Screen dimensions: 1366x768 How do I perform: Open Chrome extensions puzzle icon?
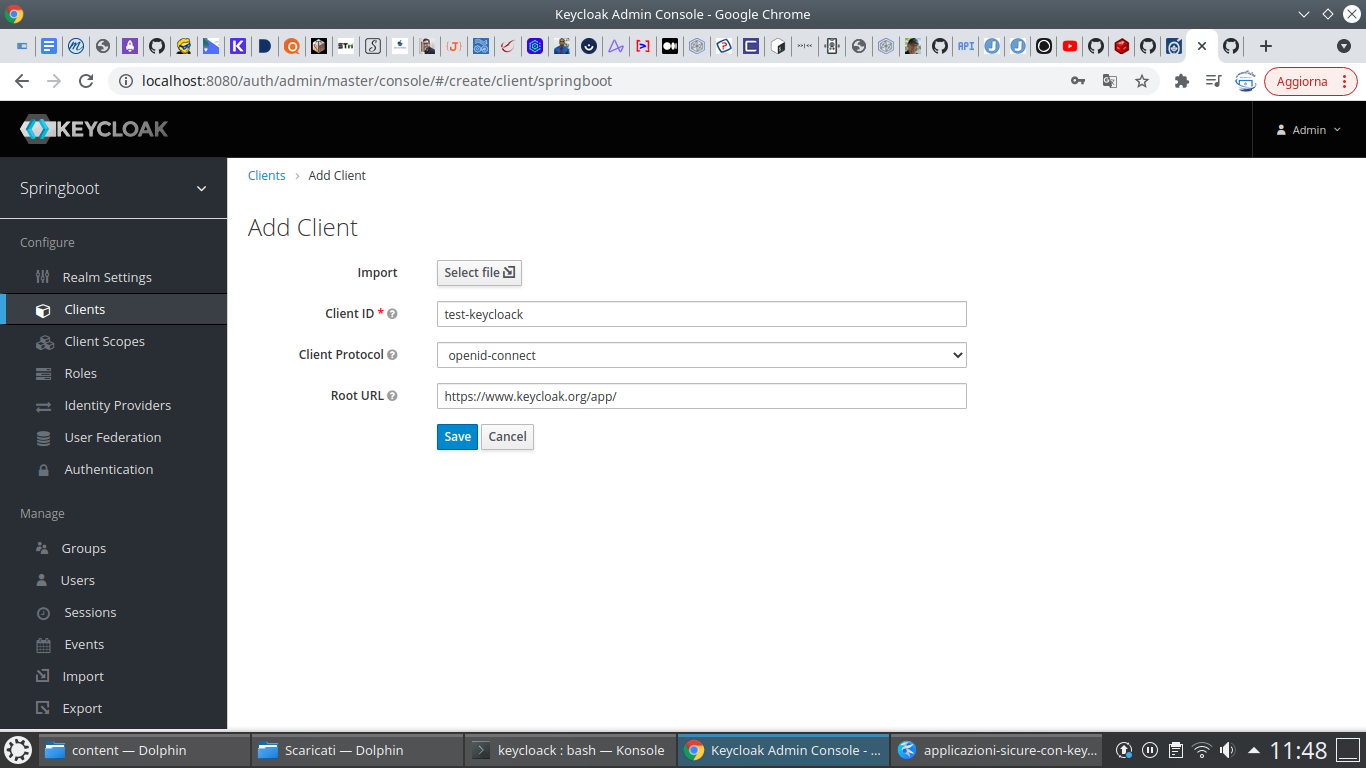point(1182,81)
